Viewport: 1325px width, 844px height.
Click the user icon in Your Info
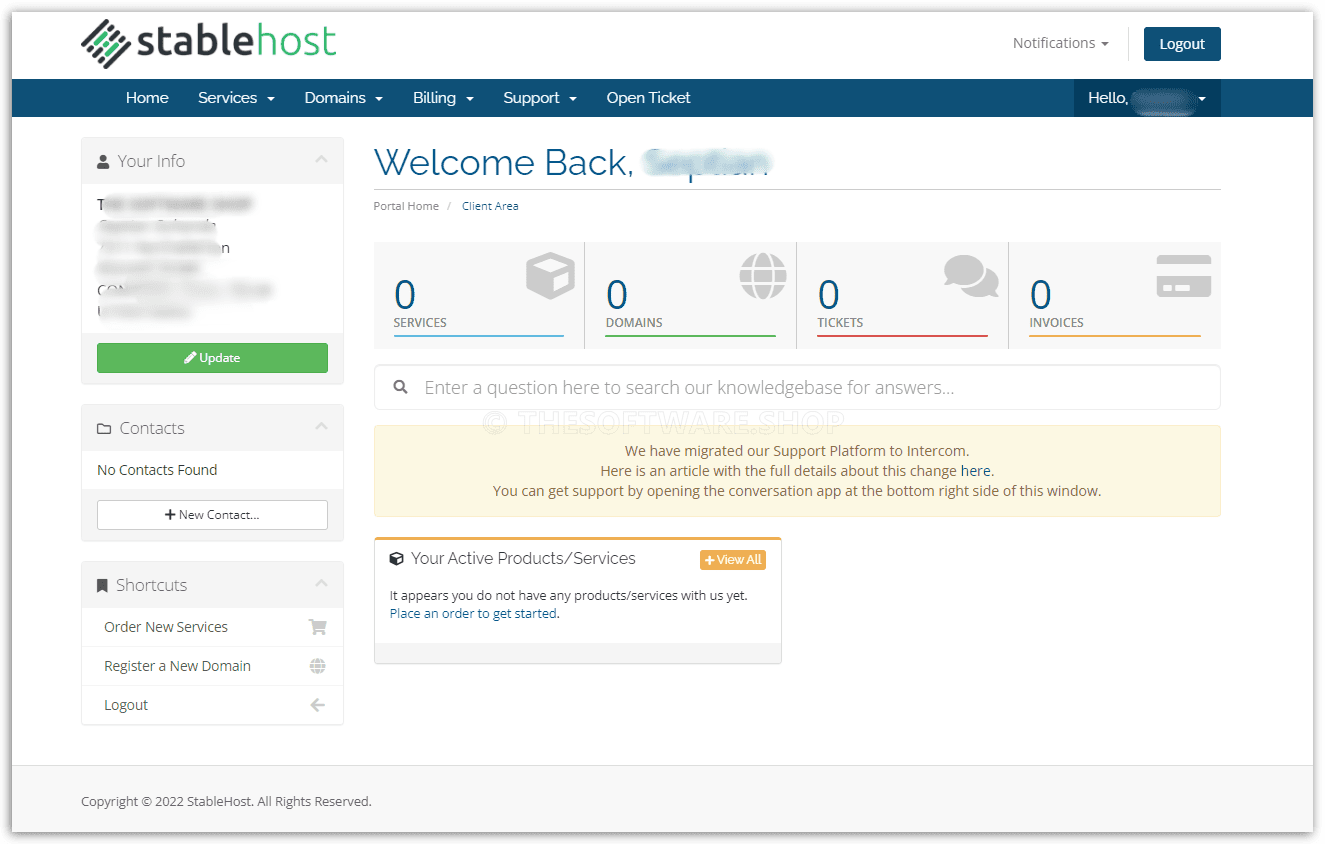pyautogui.click(x=103, y=161)
